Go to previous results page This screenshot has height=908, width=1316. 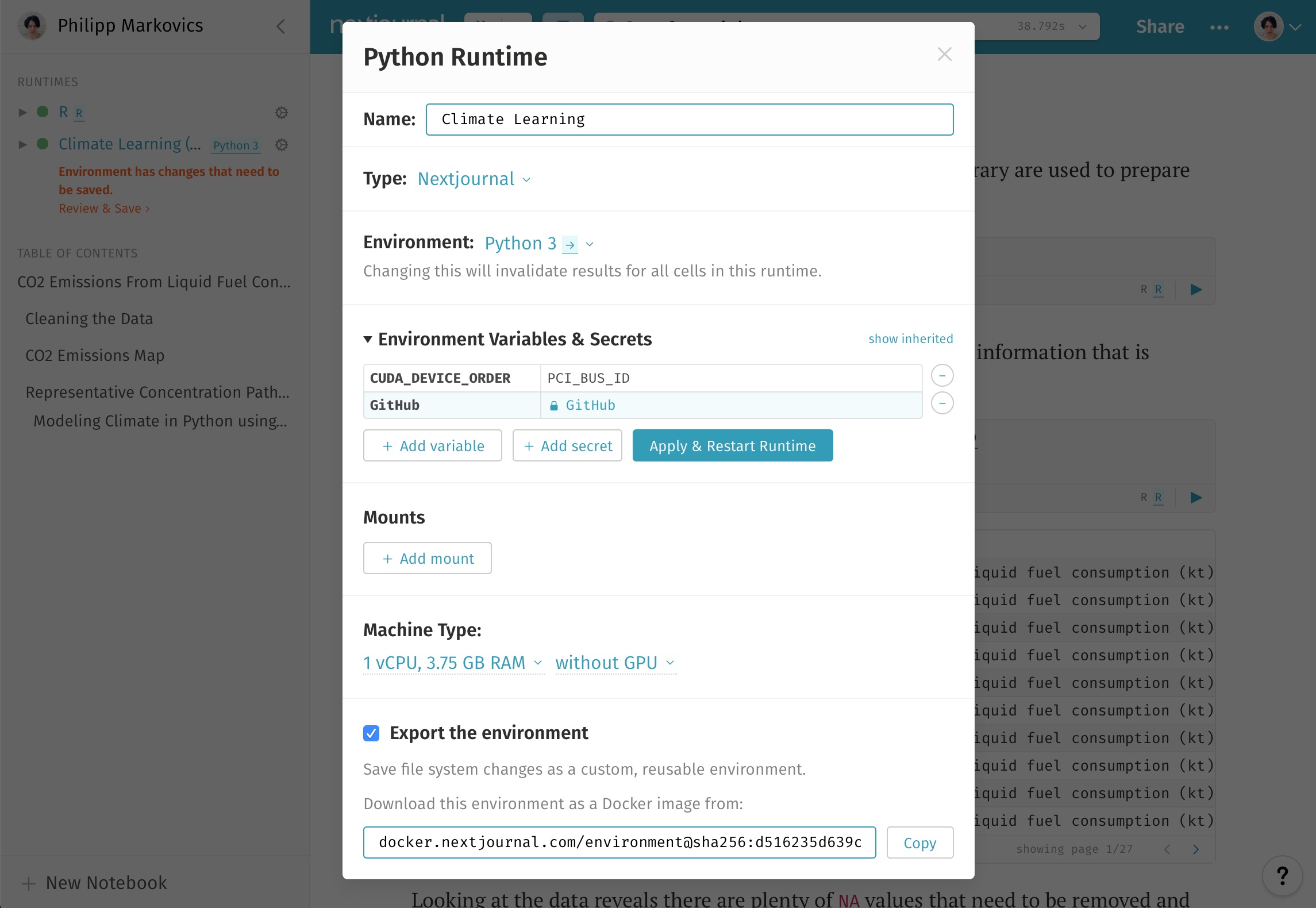click(x=1167, y=849)
